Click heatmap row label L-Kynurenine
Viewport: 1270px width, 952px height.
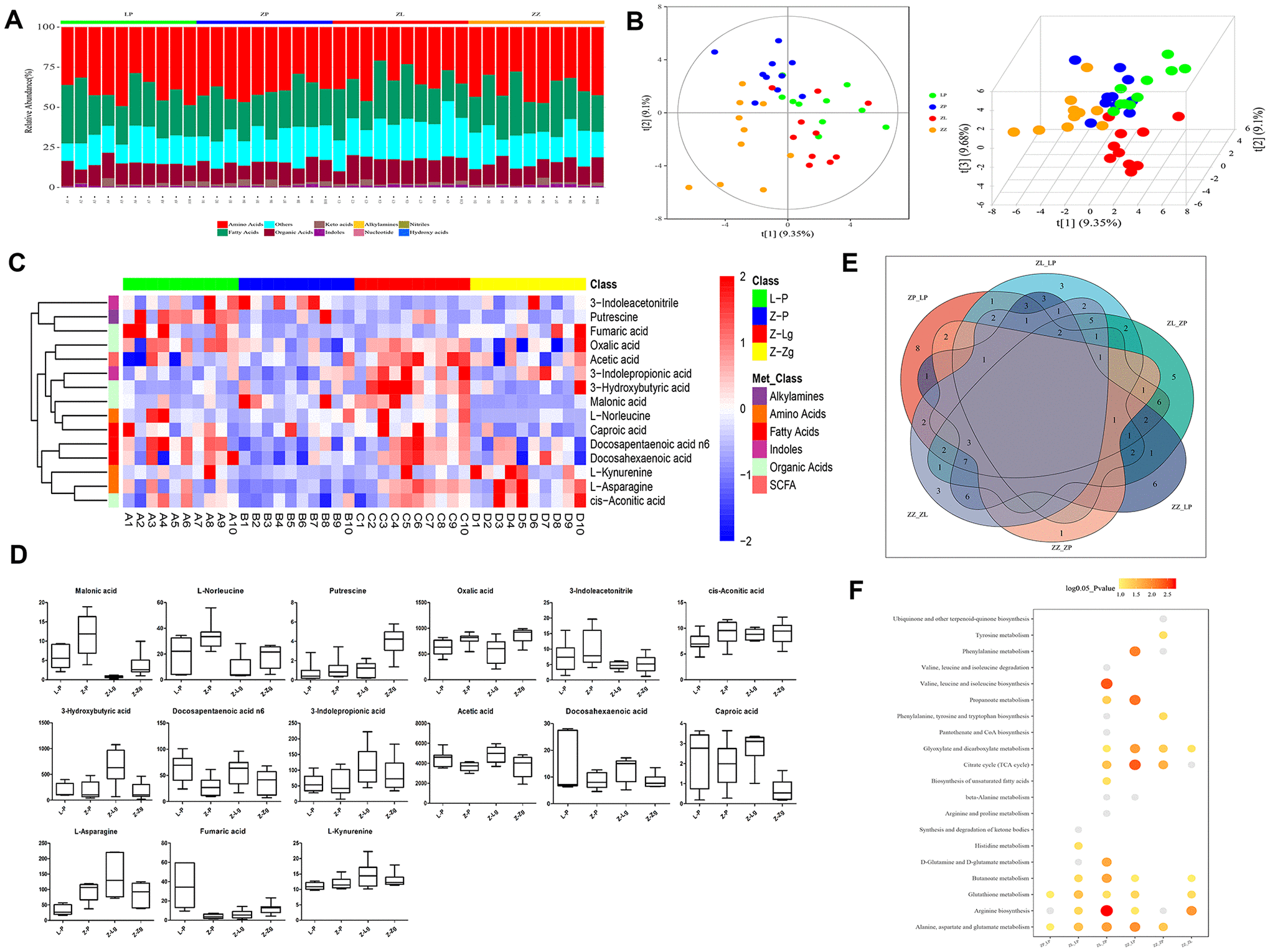click(x=621, y=473)
